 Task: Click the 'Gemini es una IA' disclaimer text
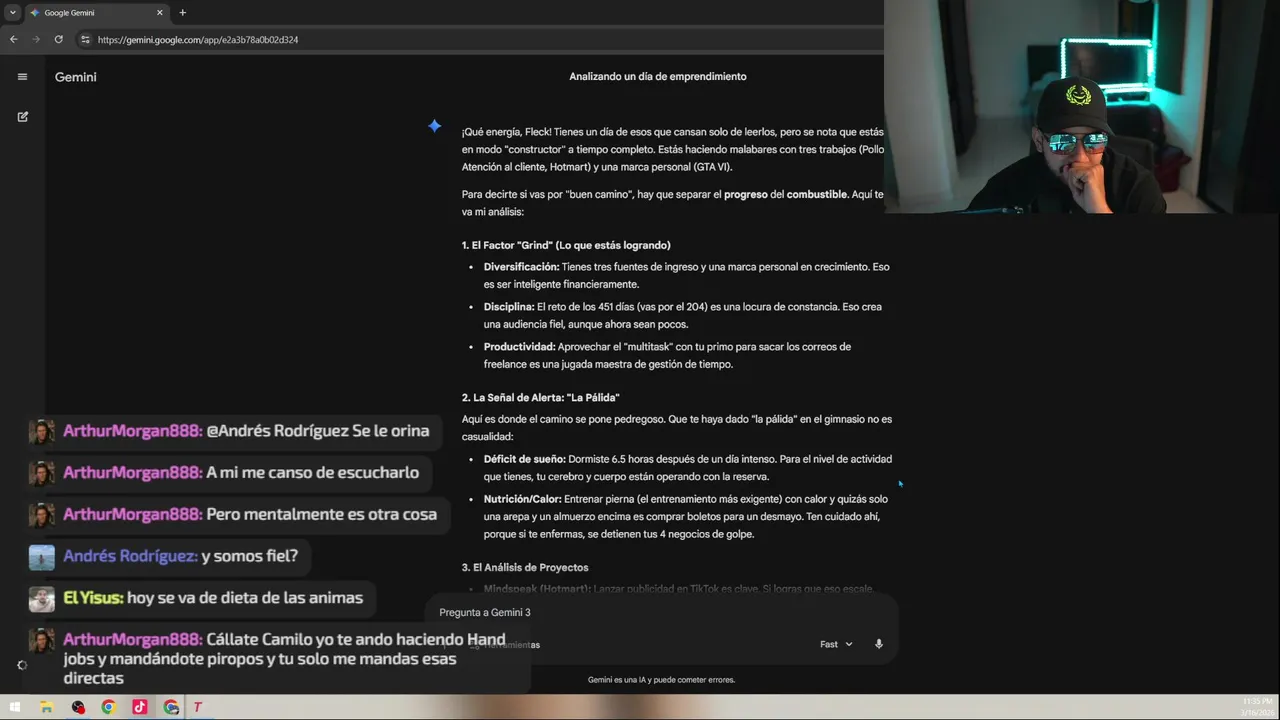(x=661, y=680)
